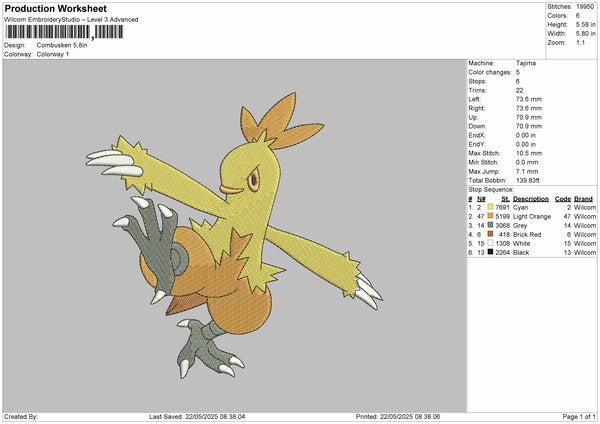Image resolution: width=600 pixels, height=424 pixels.
Task: Click the 'EndX:' label
Action: click(477, 135)
